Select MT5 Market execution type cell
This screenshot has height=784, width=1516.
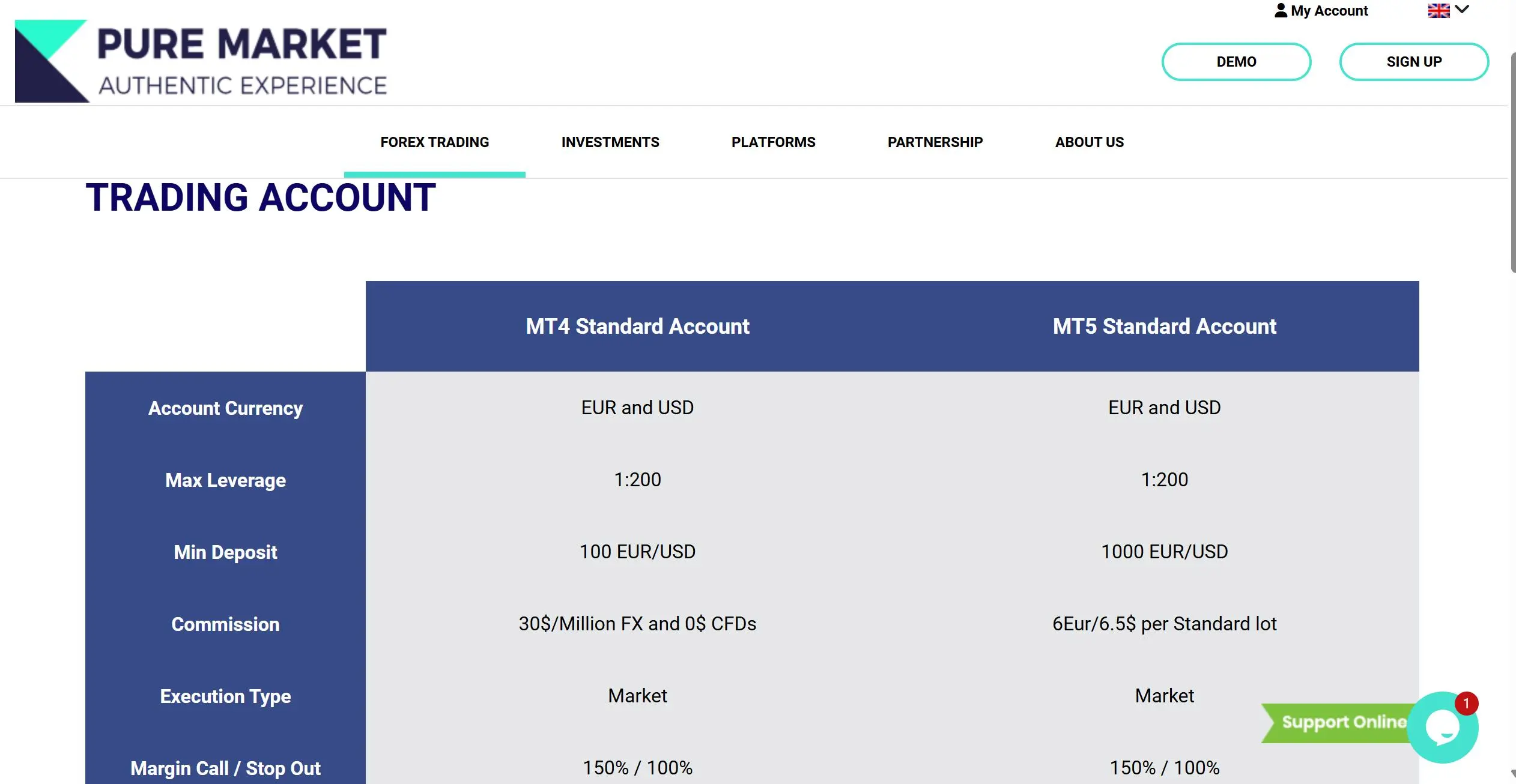1164,696
